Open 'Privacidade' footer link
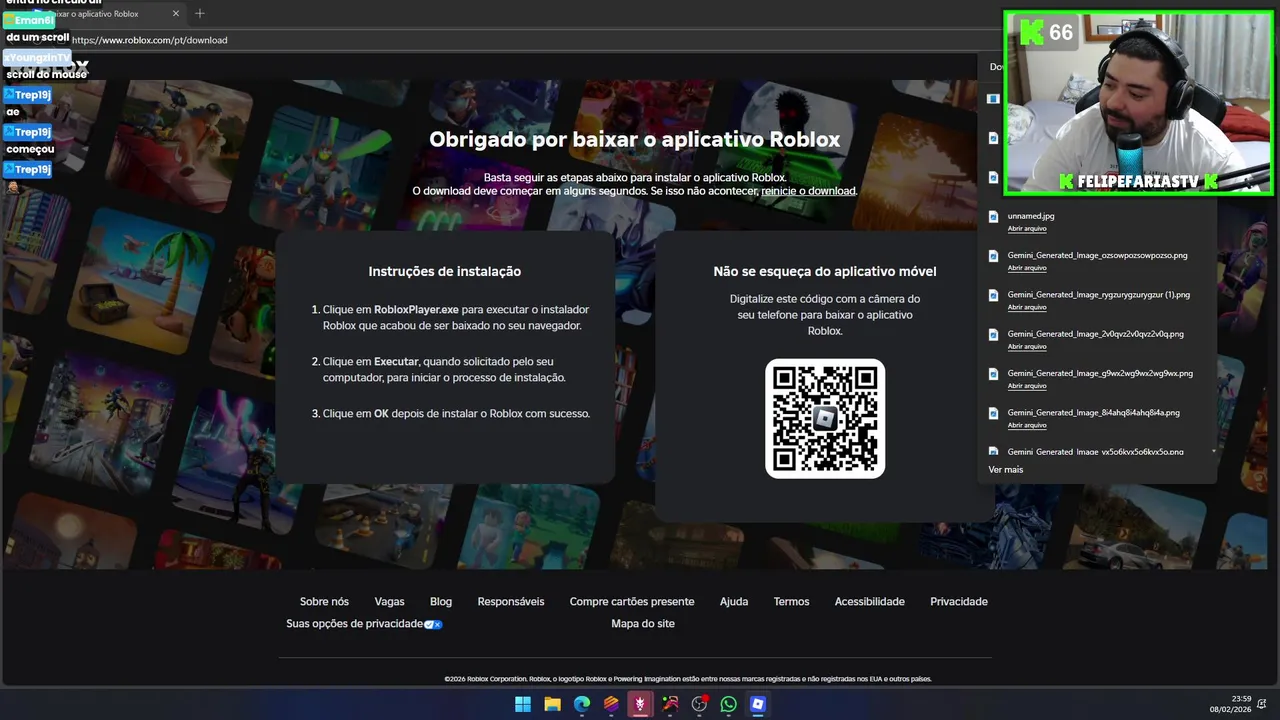Viewport: 1280px width, 720px height. tap(959, 602)
